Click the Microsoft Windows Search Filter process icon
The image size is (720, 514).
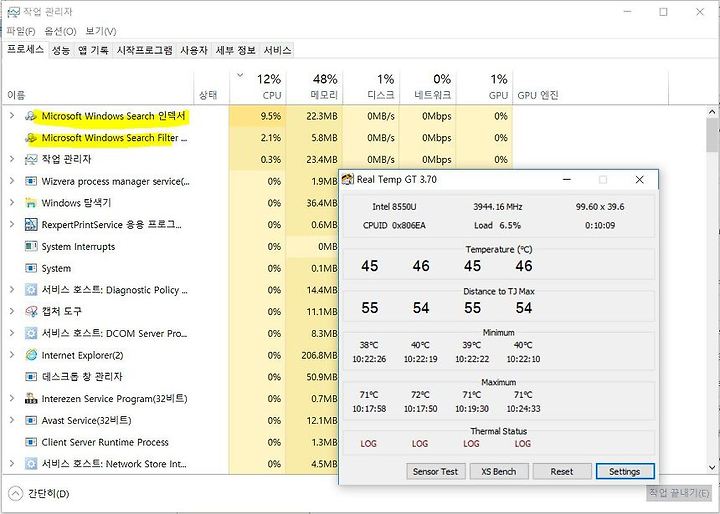pyautogui.click(x=31, y=138)
